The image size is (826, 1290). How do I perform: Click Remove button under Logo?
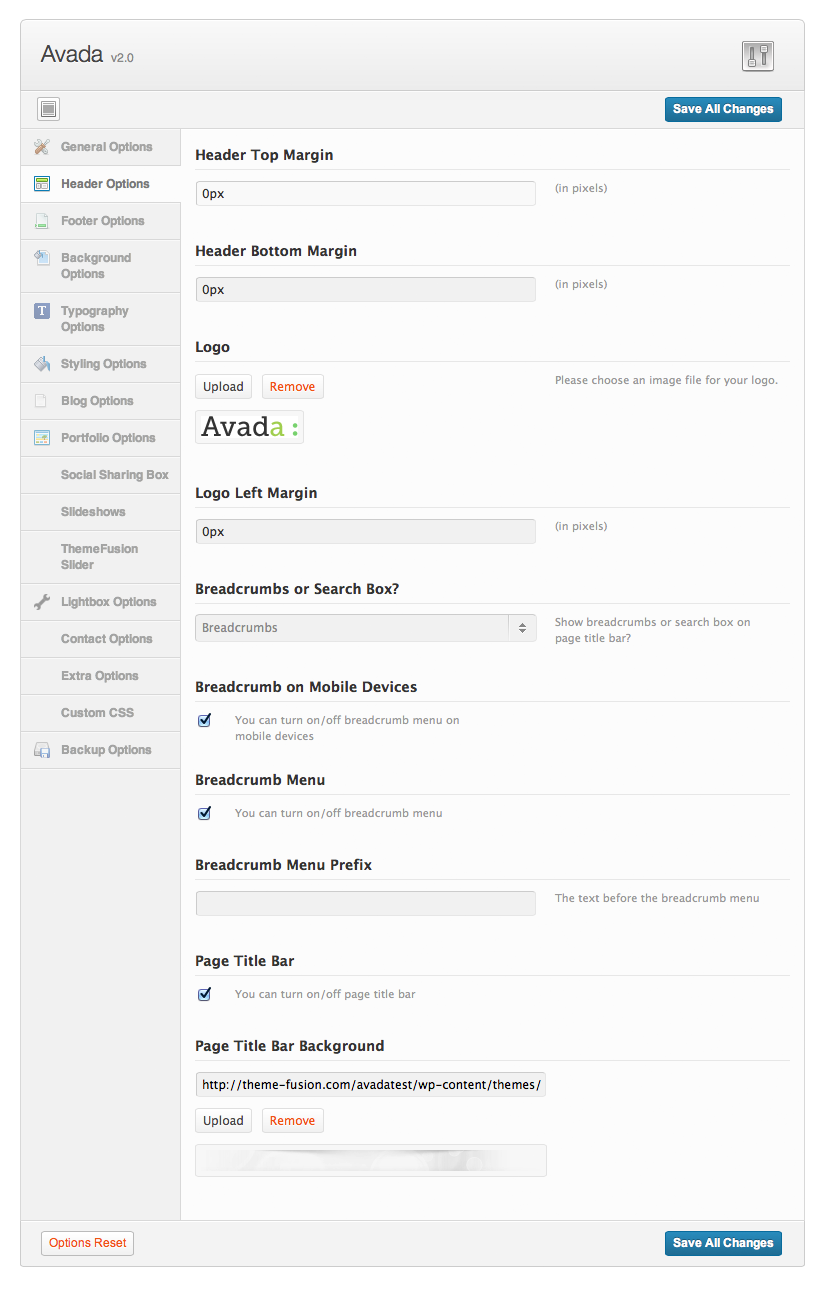[x=292, y=387]
